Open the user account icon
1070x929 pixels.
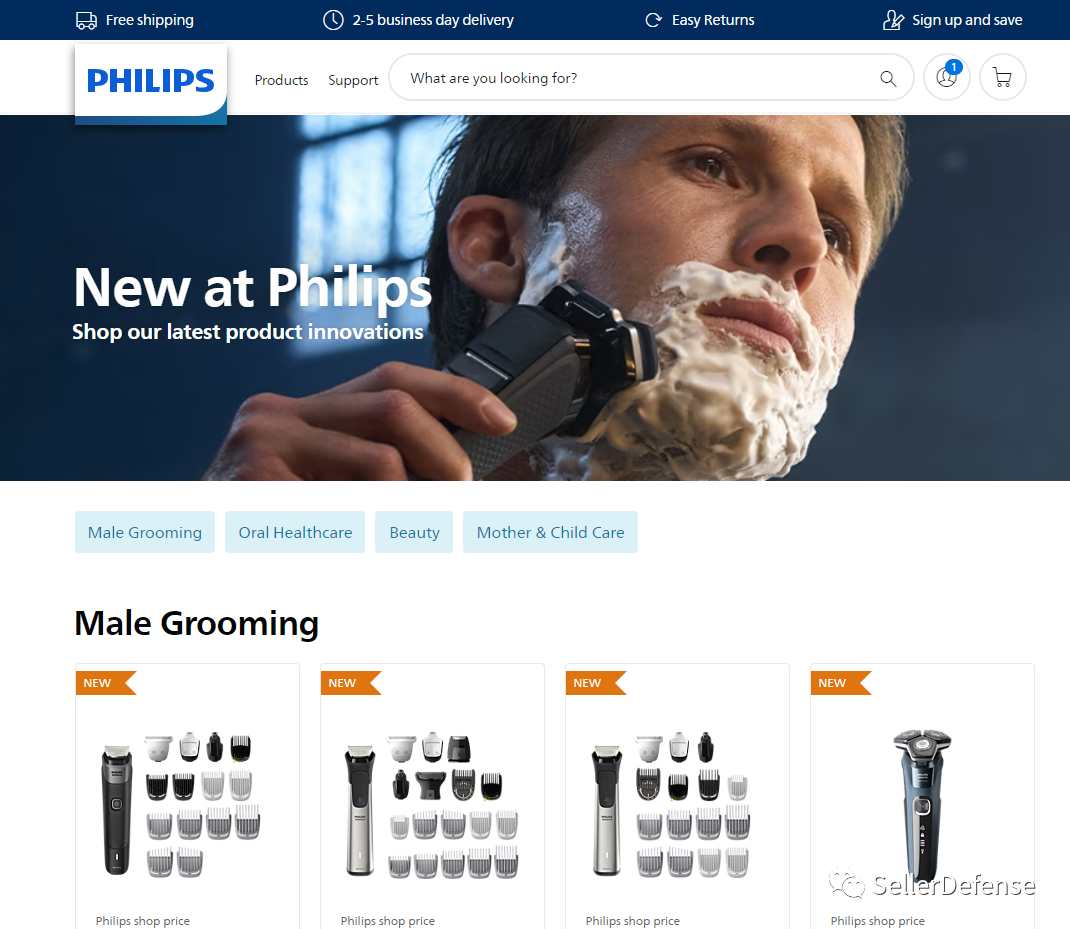pos(946,77)
